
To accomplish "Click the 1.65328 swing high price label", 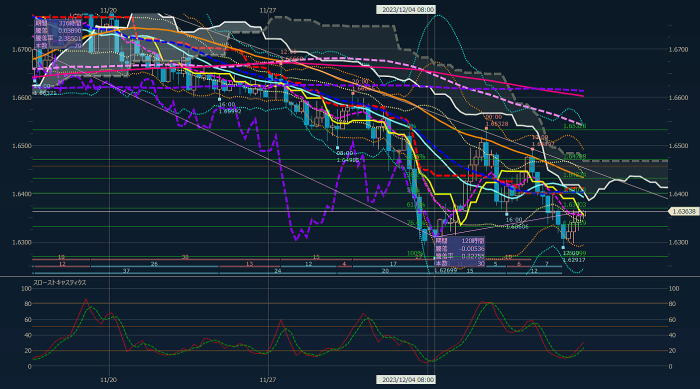I will click(x=497, y=123).
